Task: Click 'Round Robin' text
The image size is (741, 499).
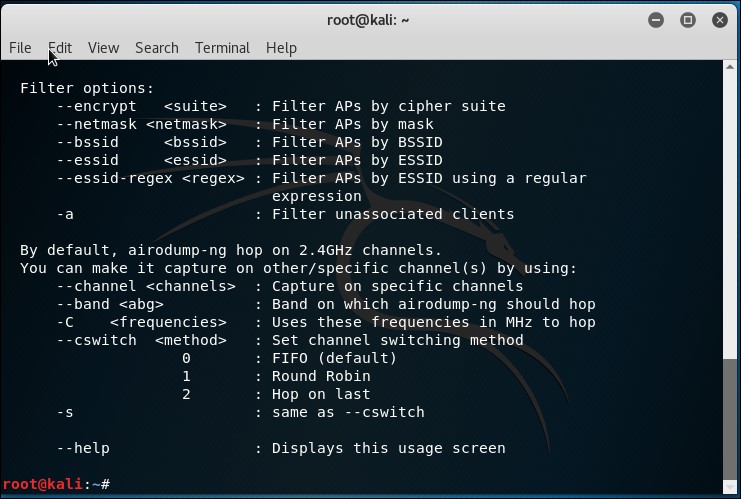Action: (x=321, y=376)
